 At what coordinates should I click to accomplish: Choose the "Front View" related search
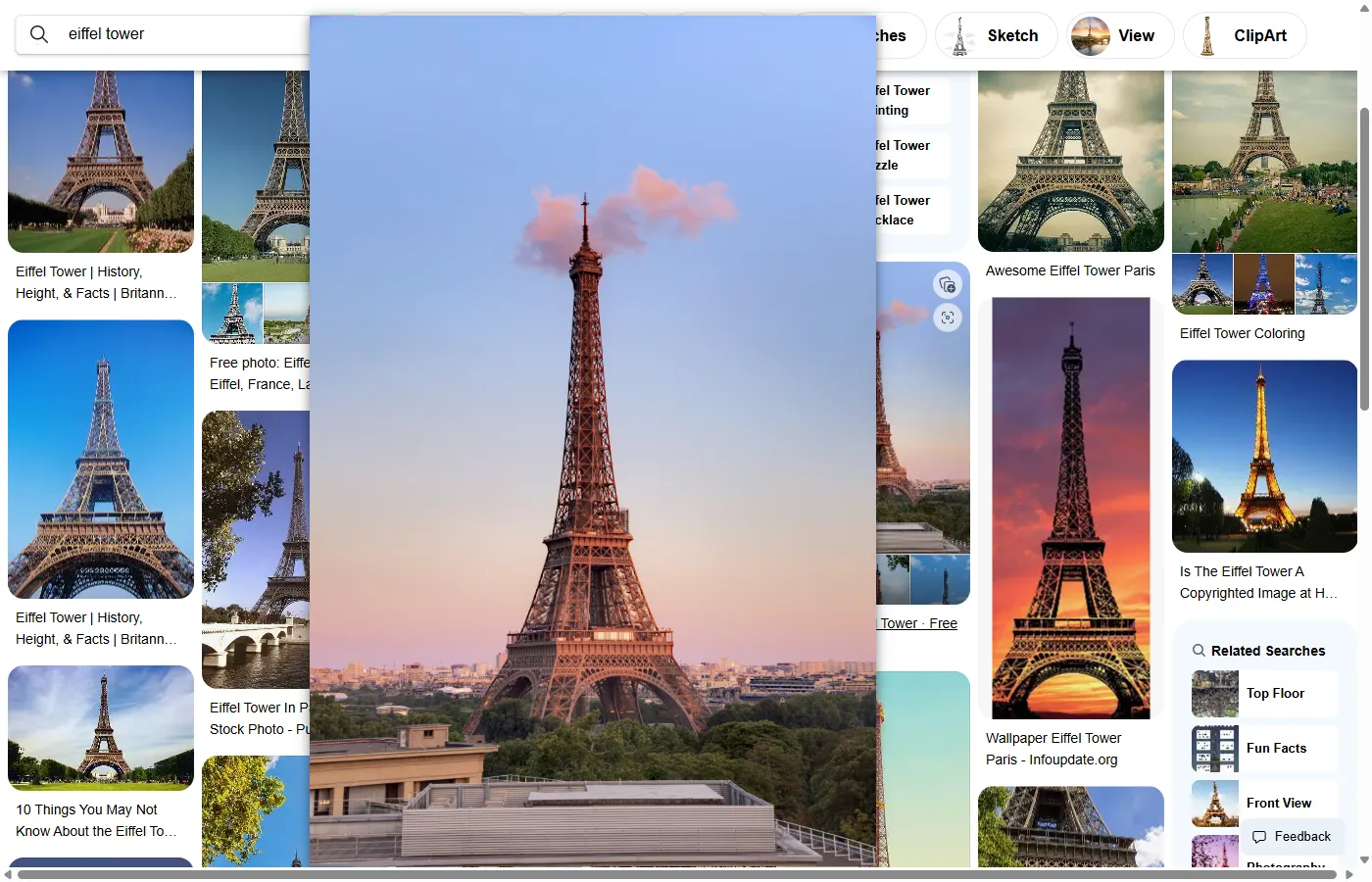(1264, 804)
